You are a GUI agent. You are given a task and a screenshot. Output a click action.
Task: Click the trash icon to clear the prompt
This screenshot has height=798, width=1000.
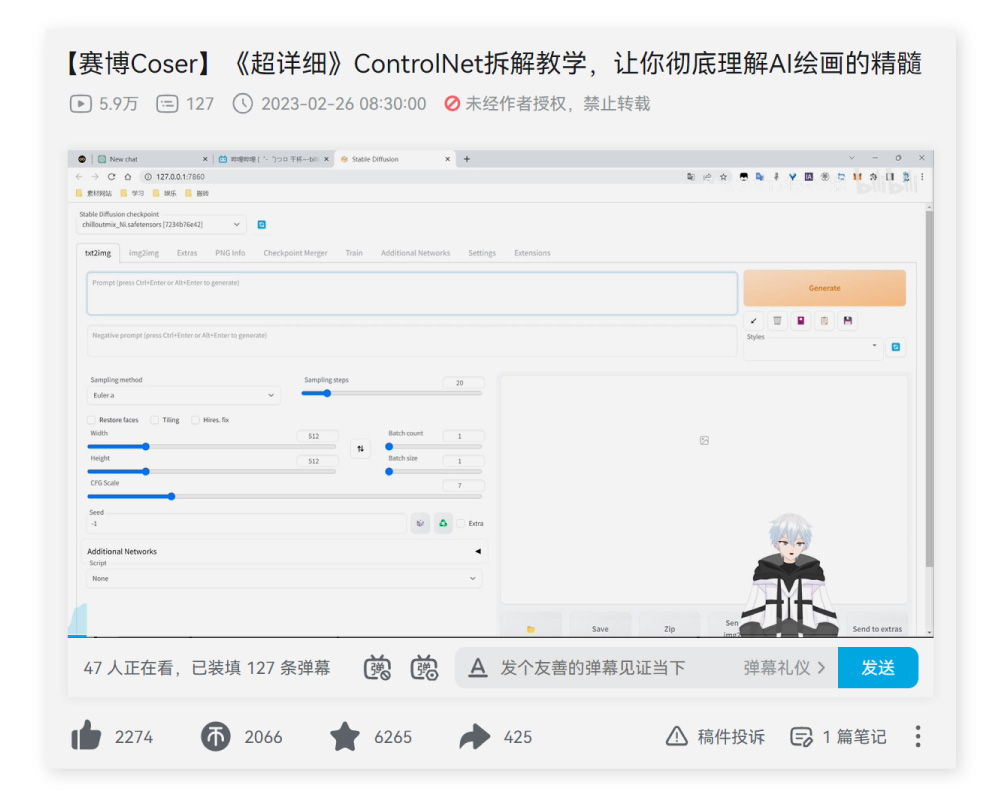point(777,320)
